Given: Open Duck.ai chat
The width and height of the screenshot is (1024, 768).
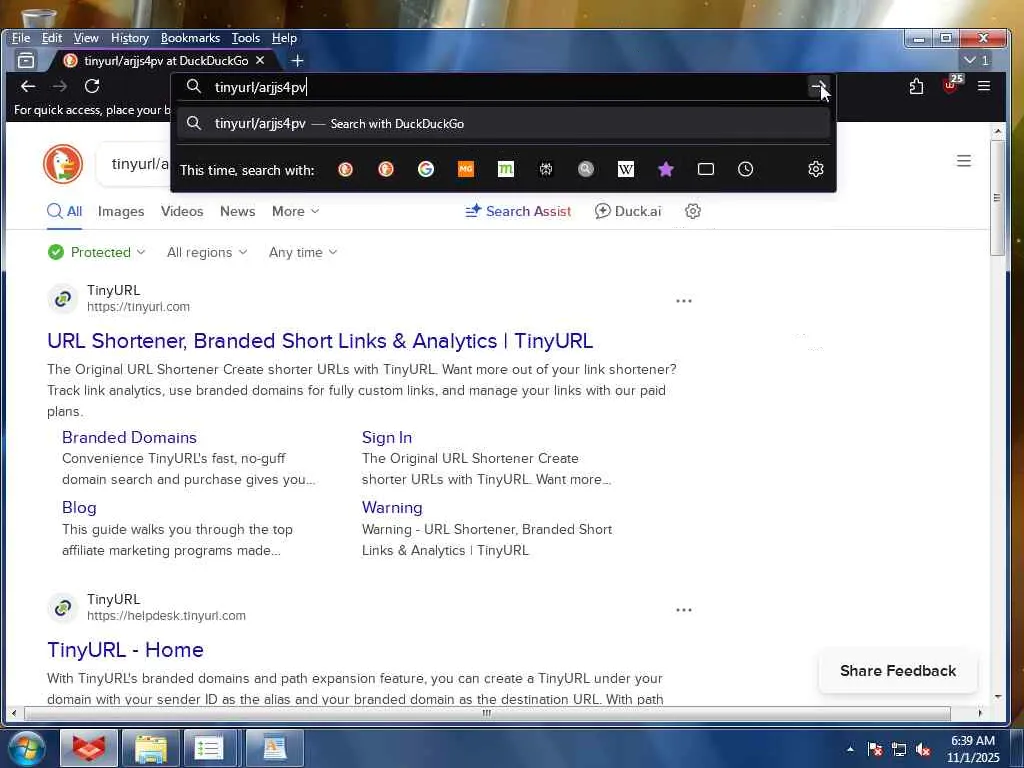Looking at the screenshot, I should pos(628,212).
